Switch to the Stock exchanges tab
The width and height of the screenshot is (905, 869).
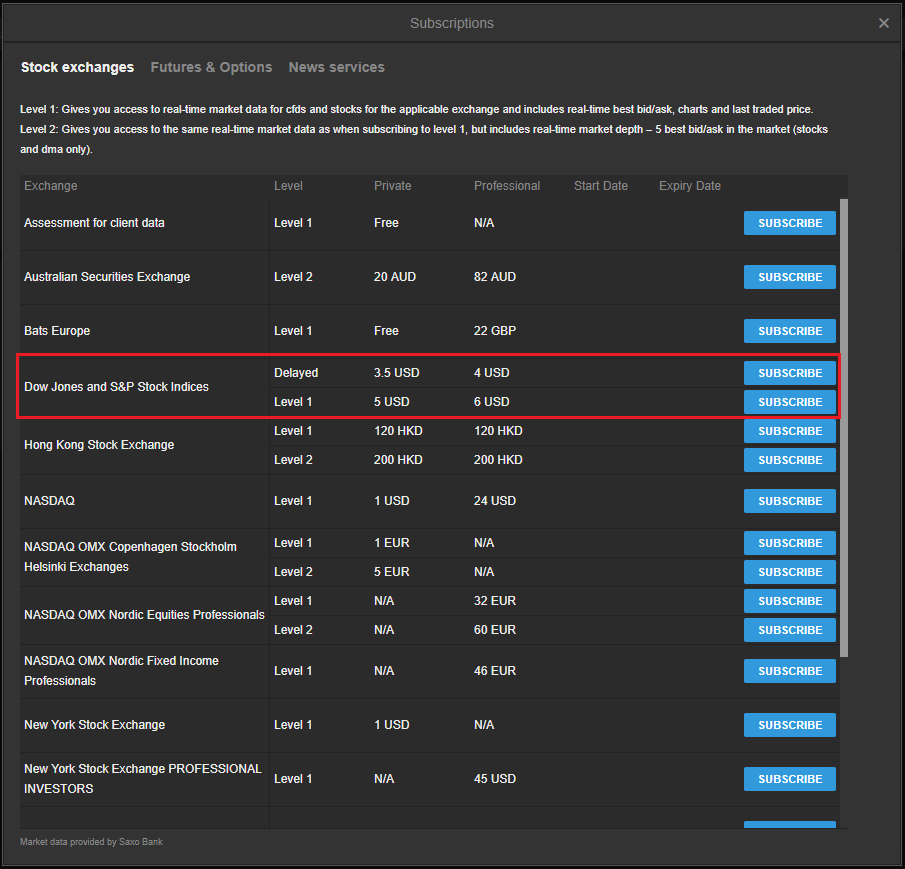point(77,68)
